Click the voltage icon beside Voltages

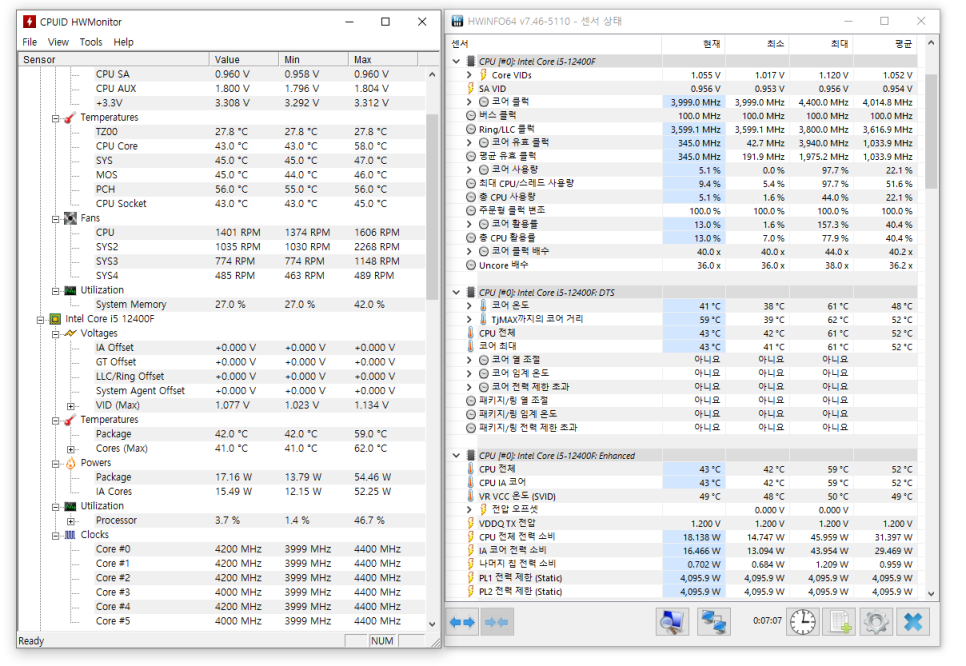coord(70,333)
